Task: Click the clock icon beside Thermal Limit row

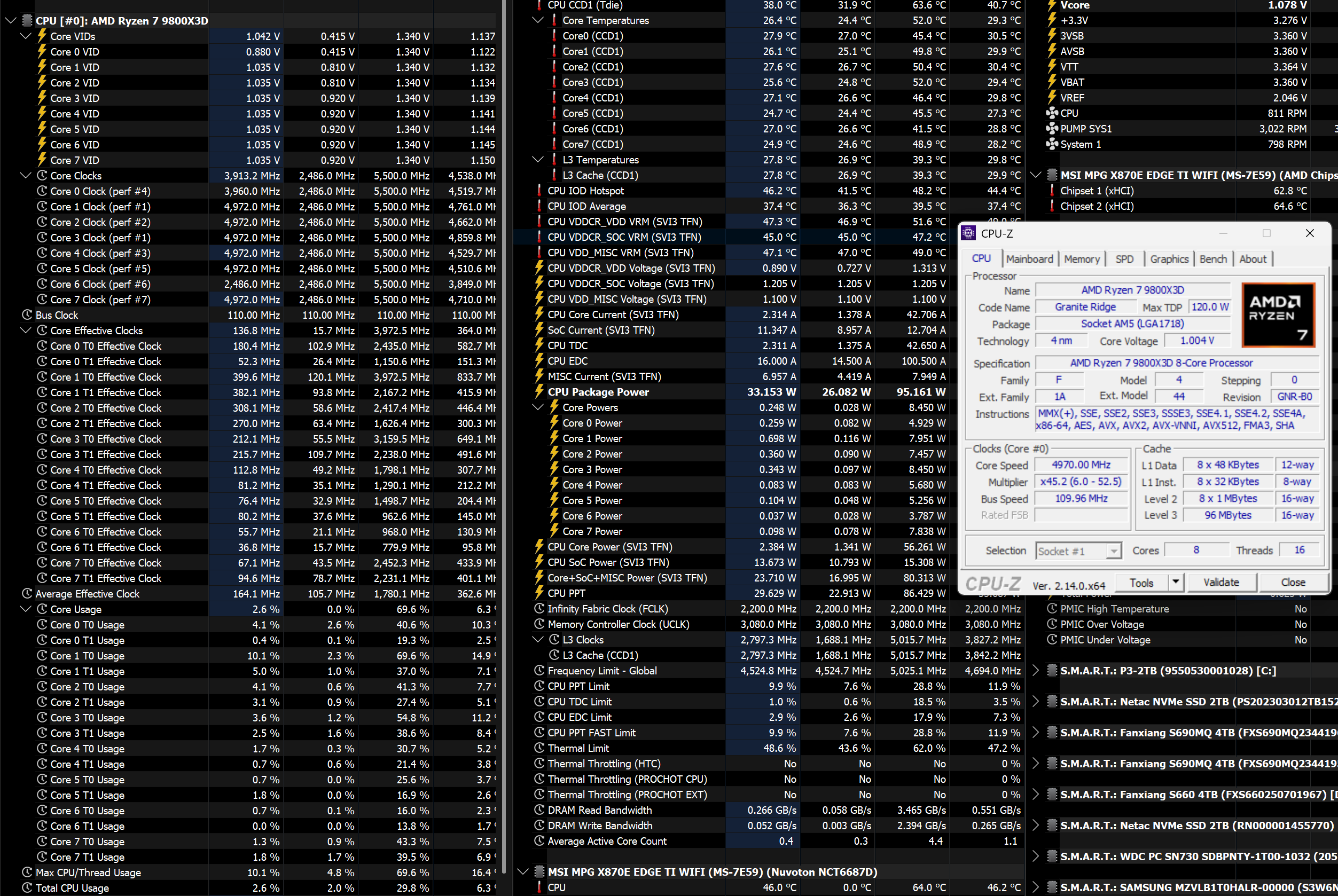Action: (x=539, y=748)
